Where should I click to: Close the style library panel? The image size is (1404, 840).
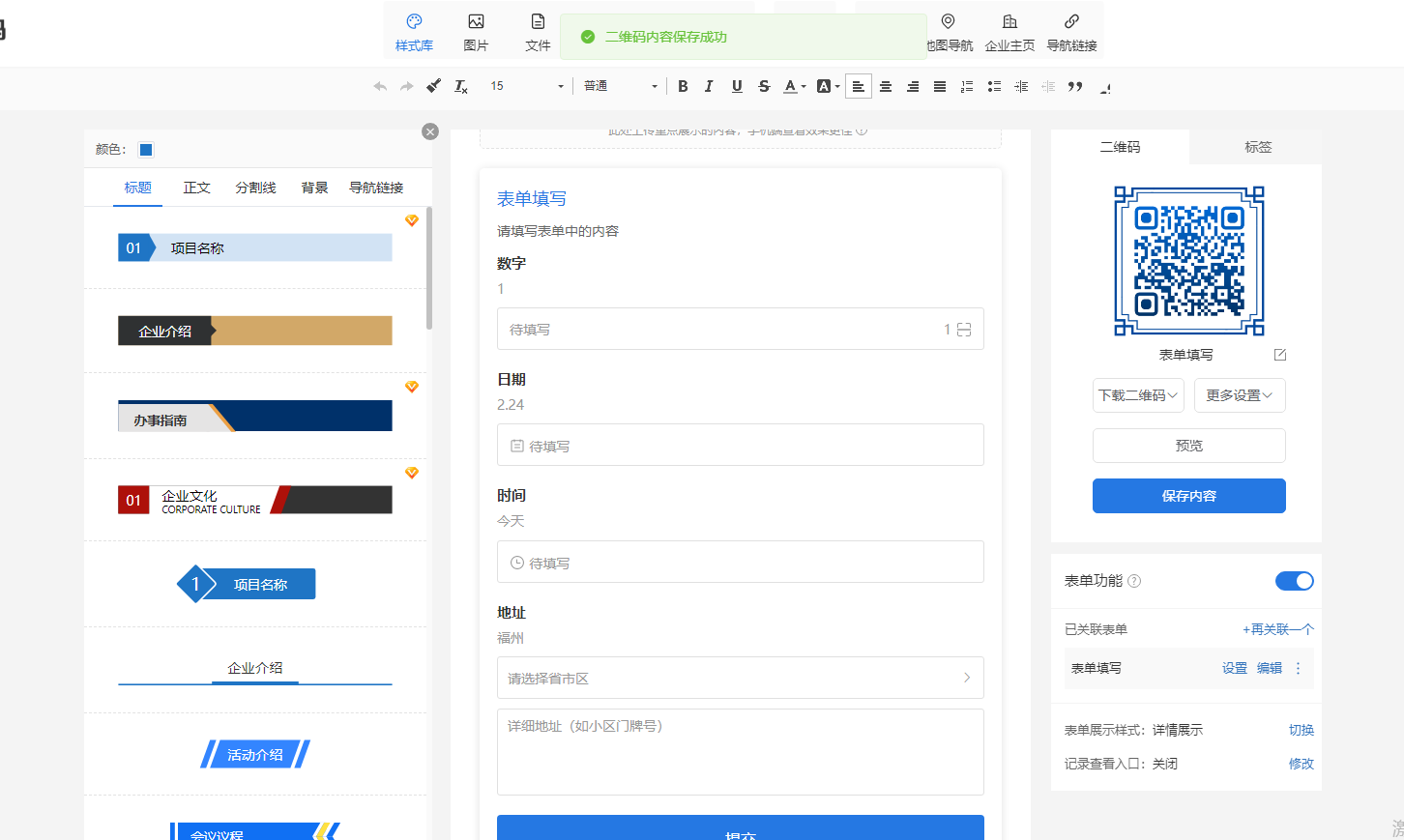(x=430, y=131)
